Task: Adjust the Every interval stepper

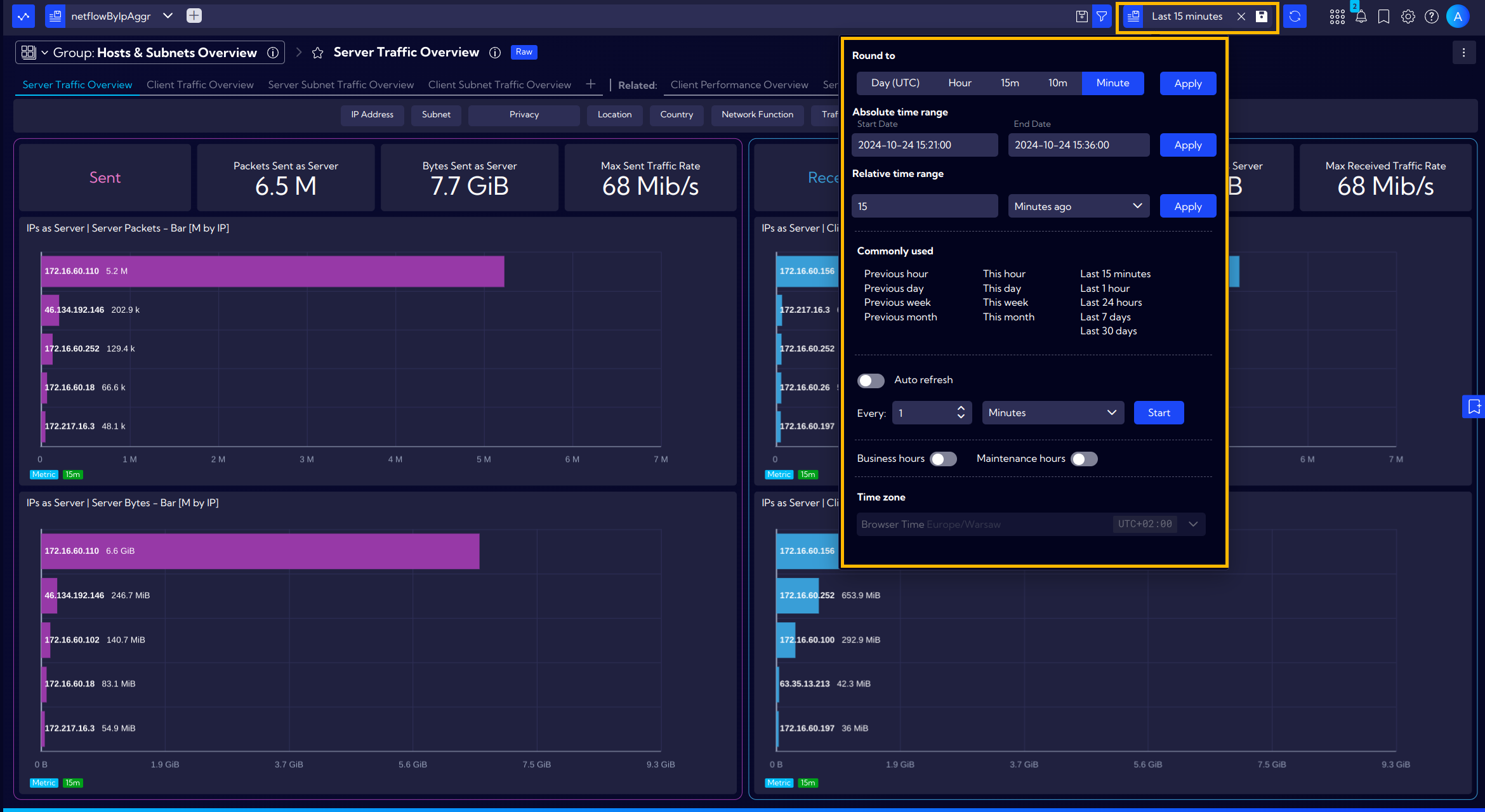Action: [961, 413]
